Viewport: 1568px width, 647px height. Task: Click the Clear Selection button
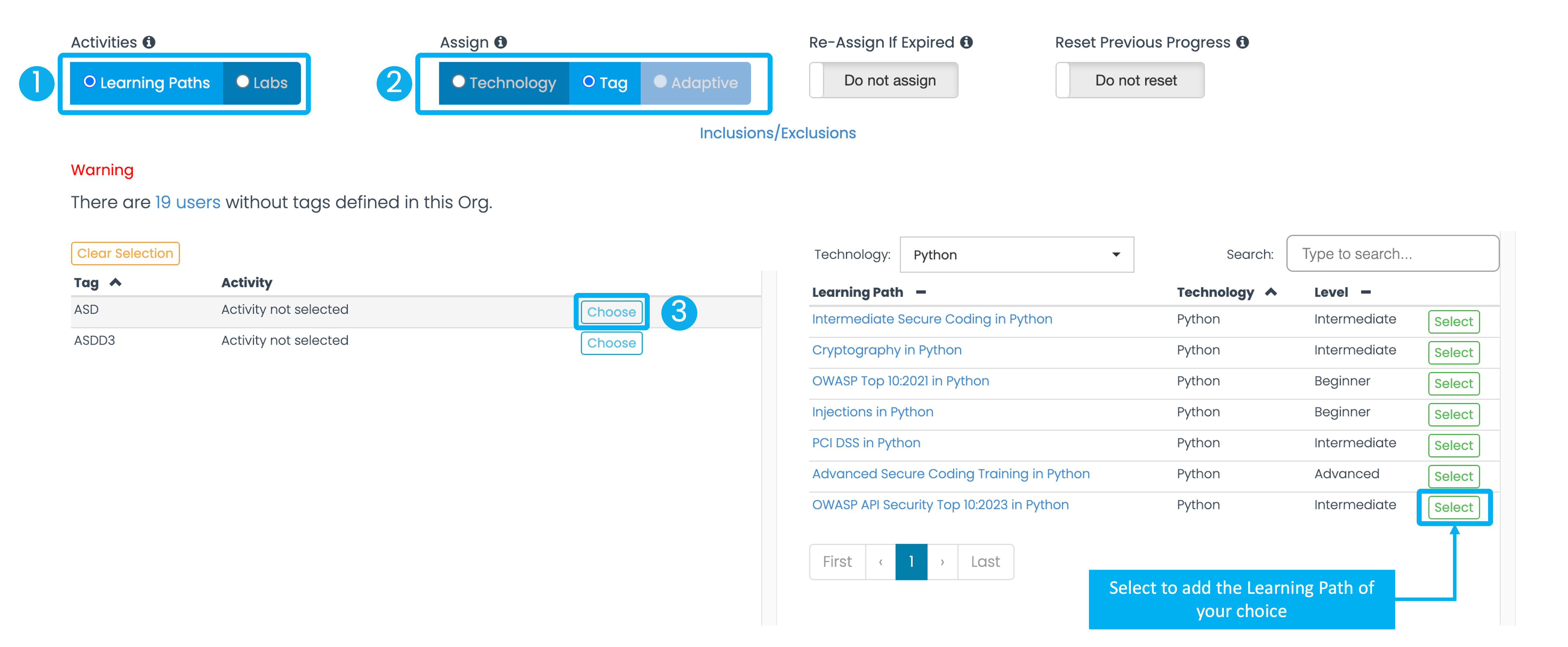point(125,254)
